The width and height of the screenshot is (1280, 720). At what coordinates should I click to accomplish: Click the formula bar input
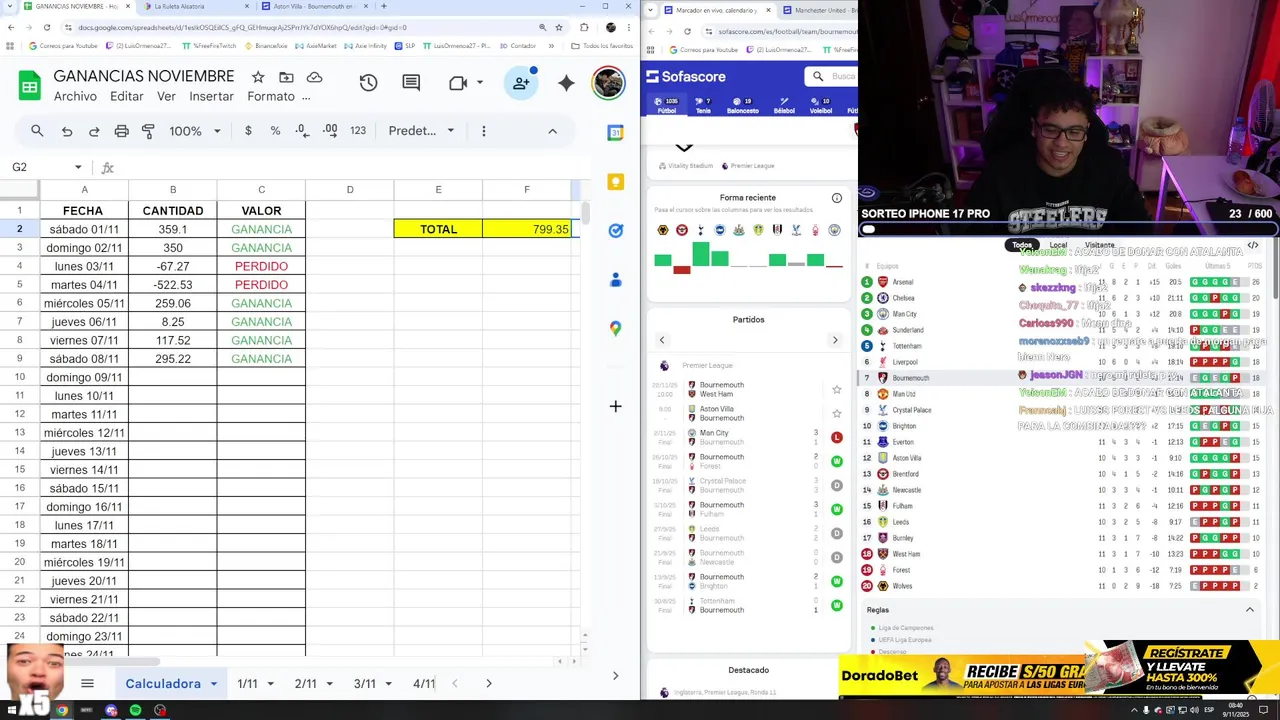coord(350,167)
